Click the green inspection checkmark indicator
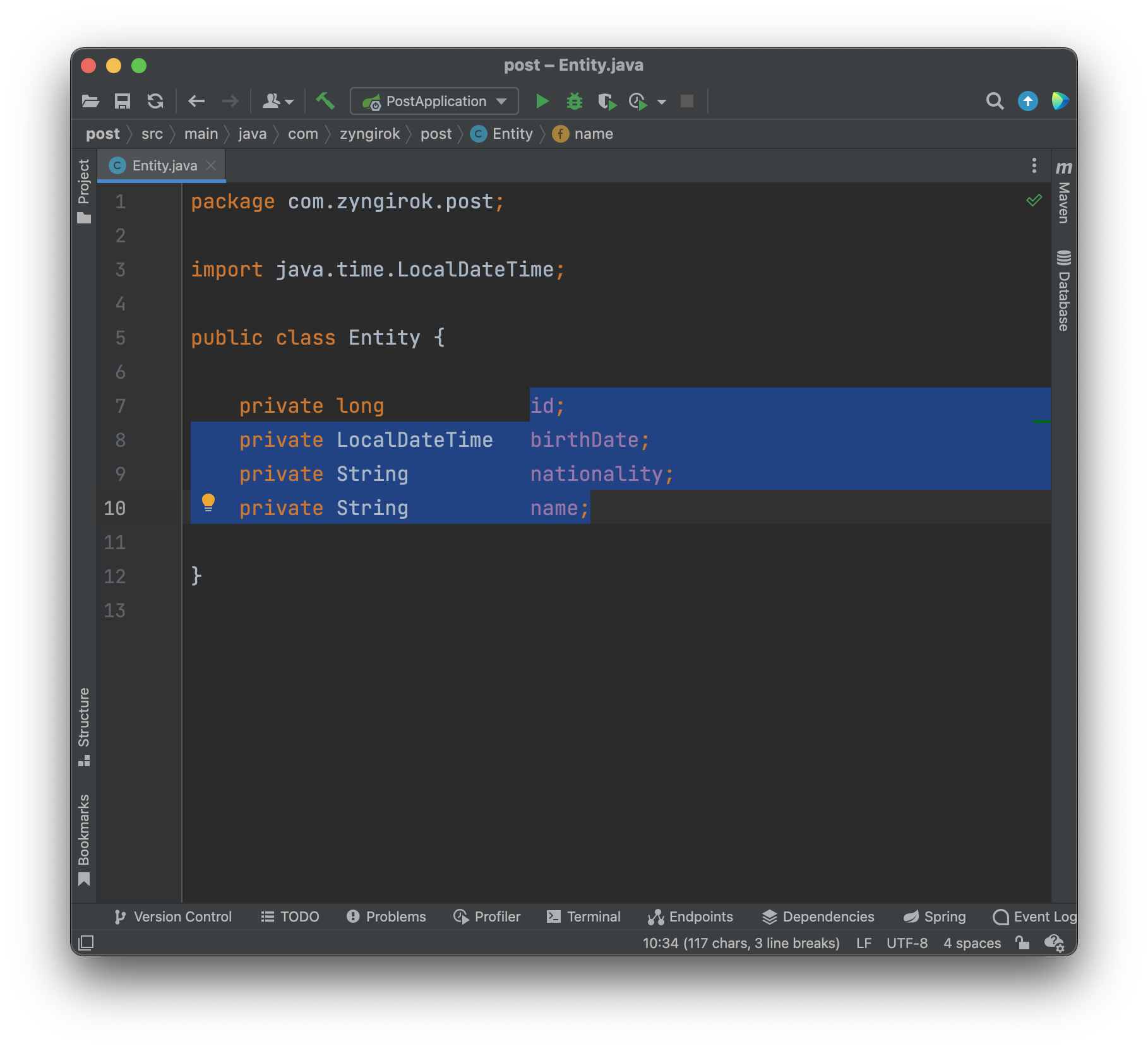This screenshot has width=1148, height=1049. click(x=1034, y=201)
